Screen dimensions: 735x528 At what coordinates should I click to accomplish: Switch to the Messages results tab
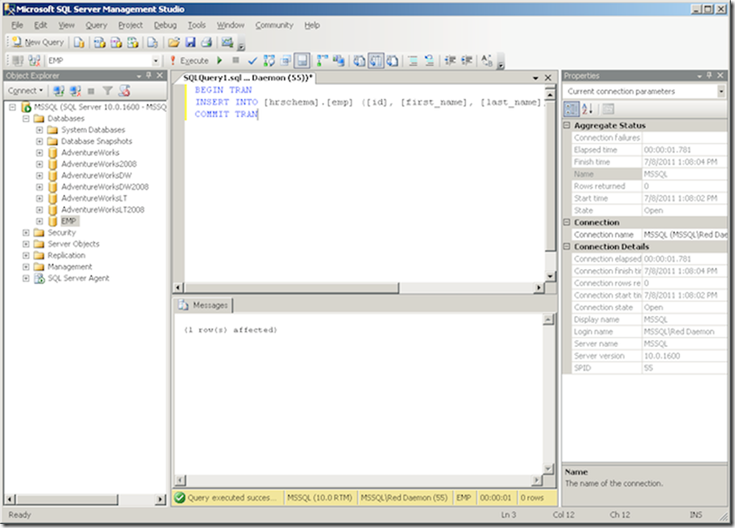204,305
